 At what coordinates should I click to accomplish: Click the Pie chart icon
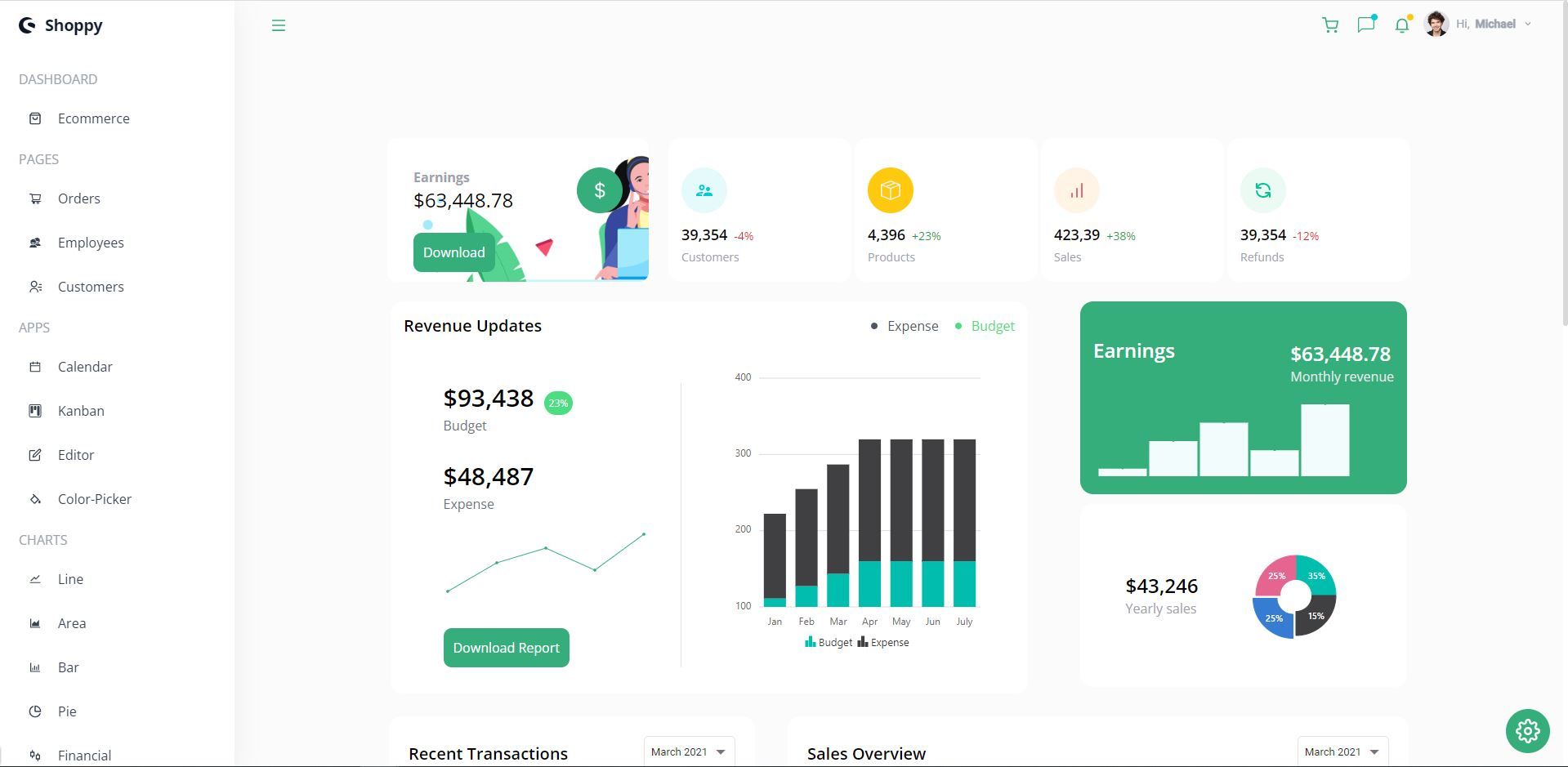35,711
